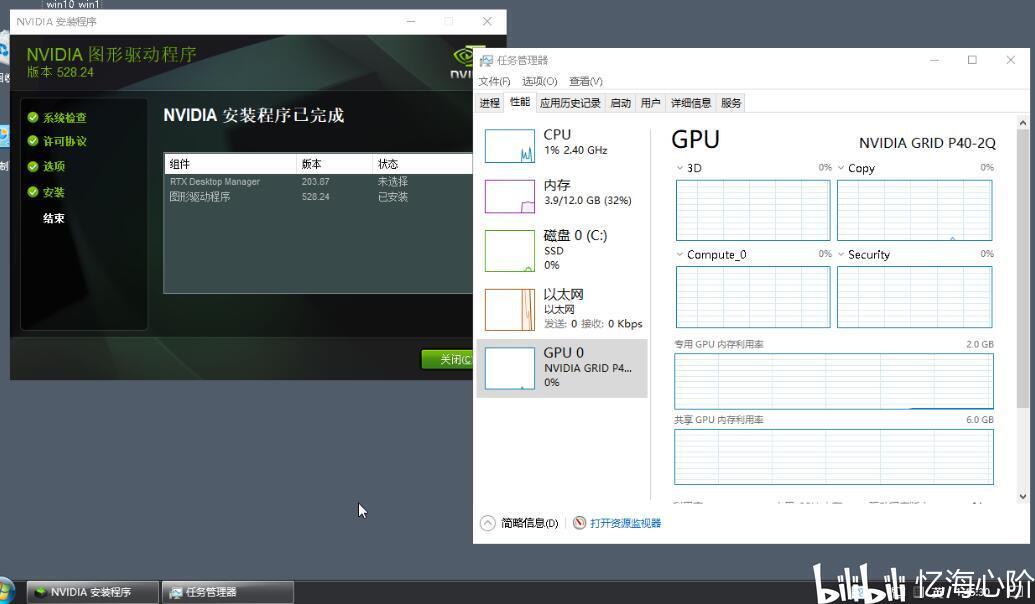The height and width of the screenshot is (604, 1035).
Task: Click the Copy engine usage graph
Action: click(914, 210)
